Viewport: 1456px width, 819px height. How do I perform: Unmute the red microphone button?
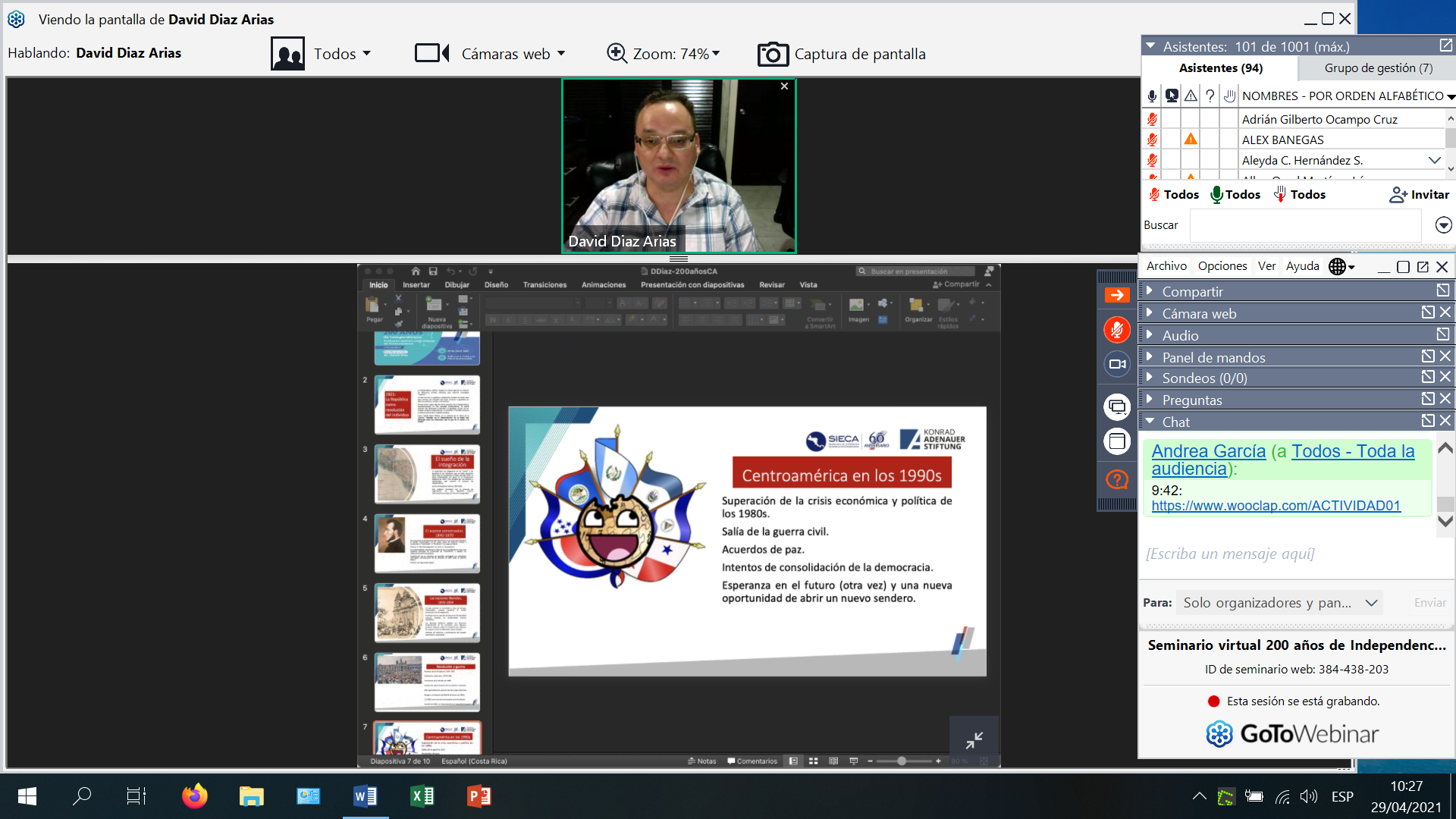(1116, 330)
